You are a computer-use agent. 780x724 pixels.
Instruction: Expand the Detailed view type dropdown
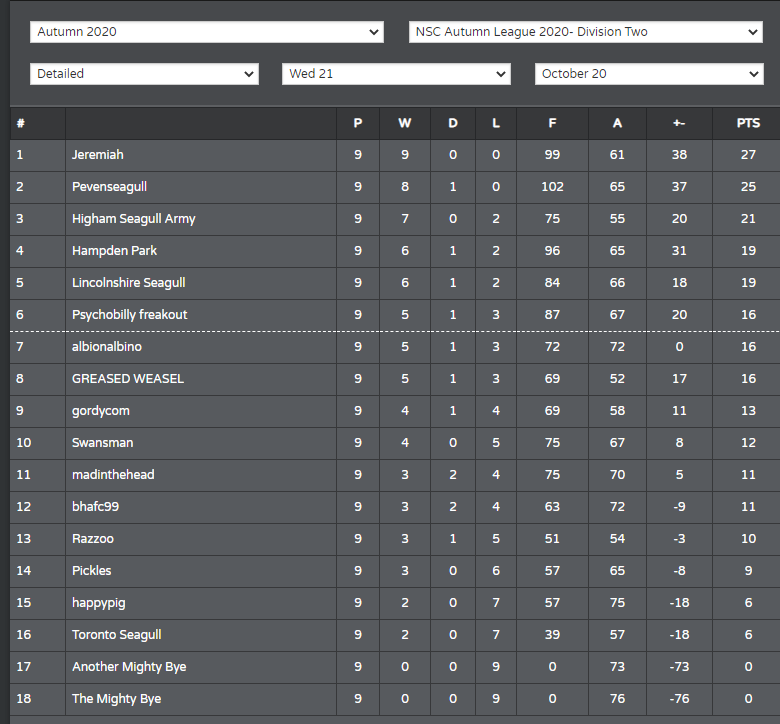[144, 74]
